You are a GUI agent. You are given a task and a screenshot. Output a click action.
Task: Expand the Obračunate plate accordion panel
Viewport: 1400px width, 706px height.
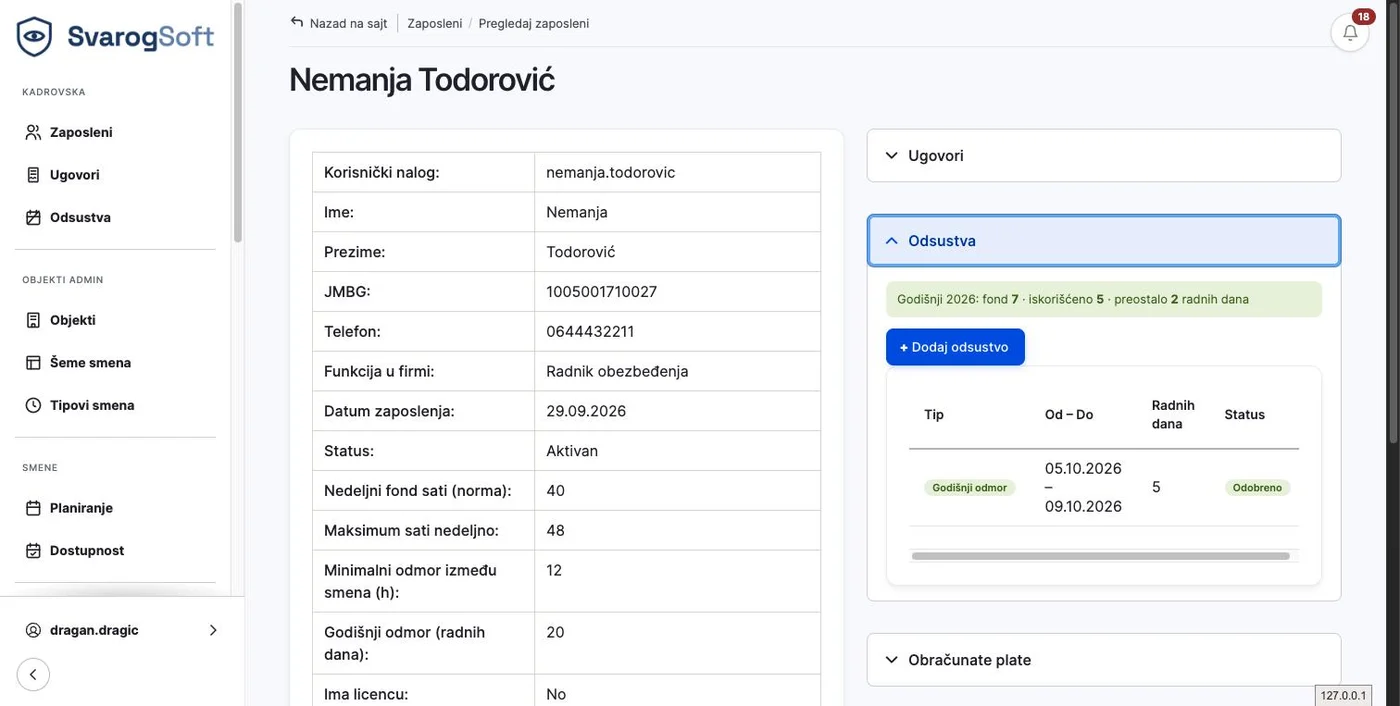point(1104,660)
